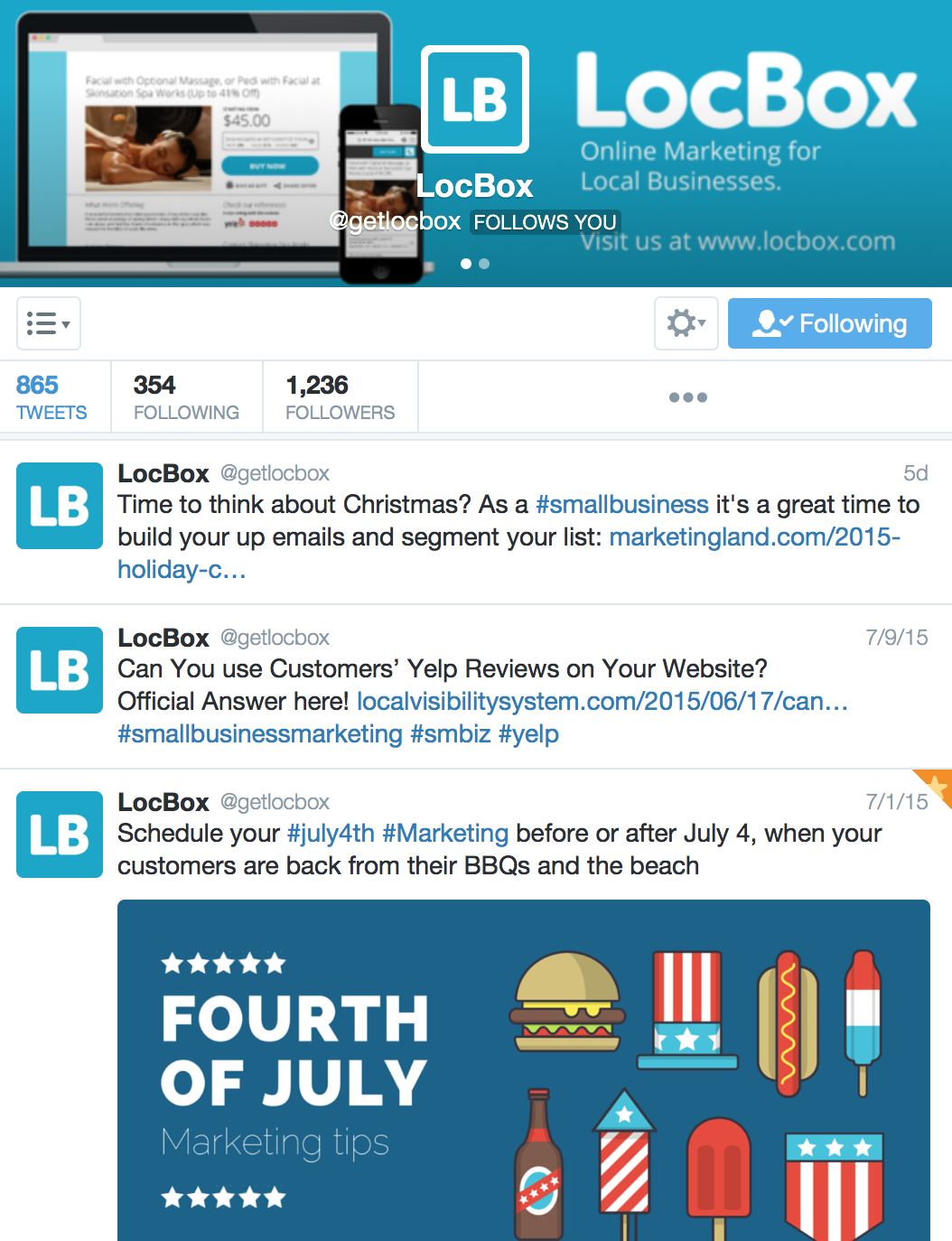Open the Followers count tab
Image resolution: width=952 pixels, height=1241 pixels.
pyautogui.click(x=341, y=397)
